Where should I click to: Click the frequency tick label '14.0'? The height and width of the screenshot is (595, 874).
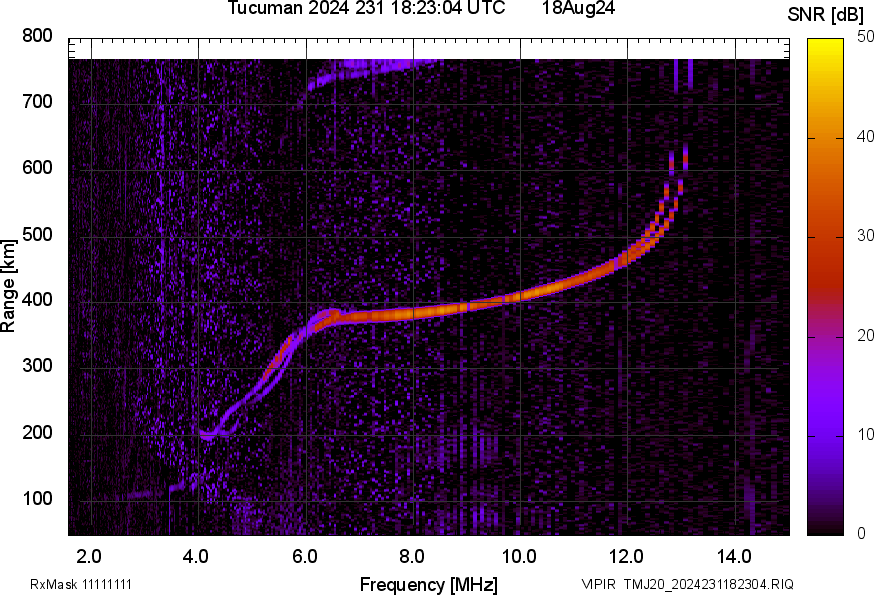click(734, 556)
